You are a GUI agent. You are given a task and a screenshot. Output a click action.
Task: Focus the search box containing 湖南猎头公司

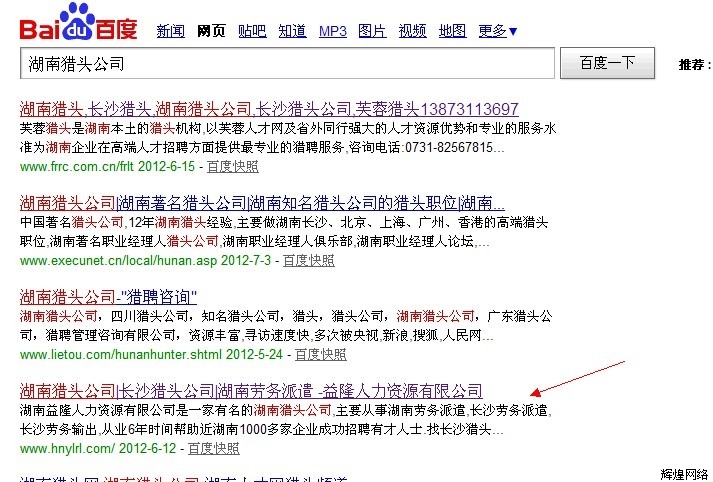287,63
